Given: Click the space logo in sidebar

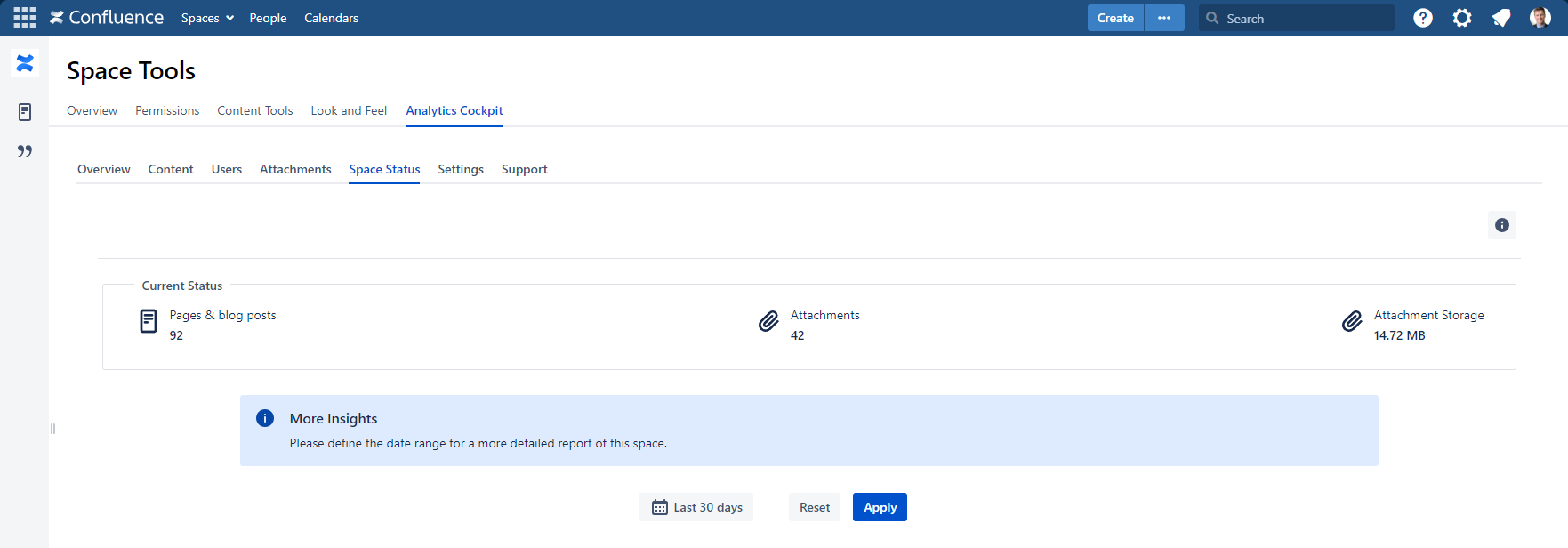Looking at the screenshot, I should click(x=25, y=63).
